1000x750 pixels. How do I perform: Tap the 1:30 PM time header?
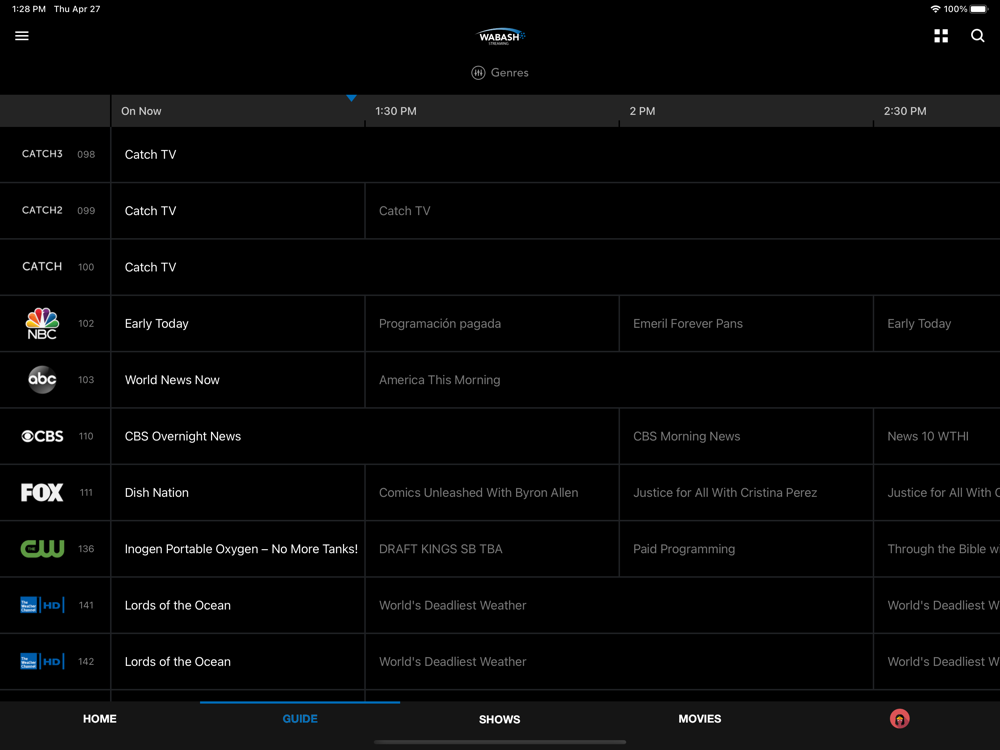396,111
